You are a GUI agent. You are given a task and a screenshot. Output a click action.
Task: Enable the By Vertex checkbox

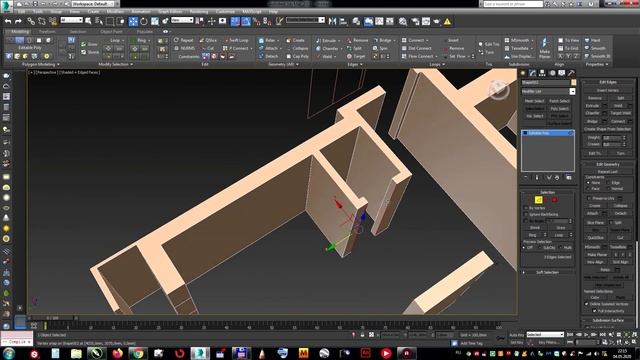tap(526, 208)
